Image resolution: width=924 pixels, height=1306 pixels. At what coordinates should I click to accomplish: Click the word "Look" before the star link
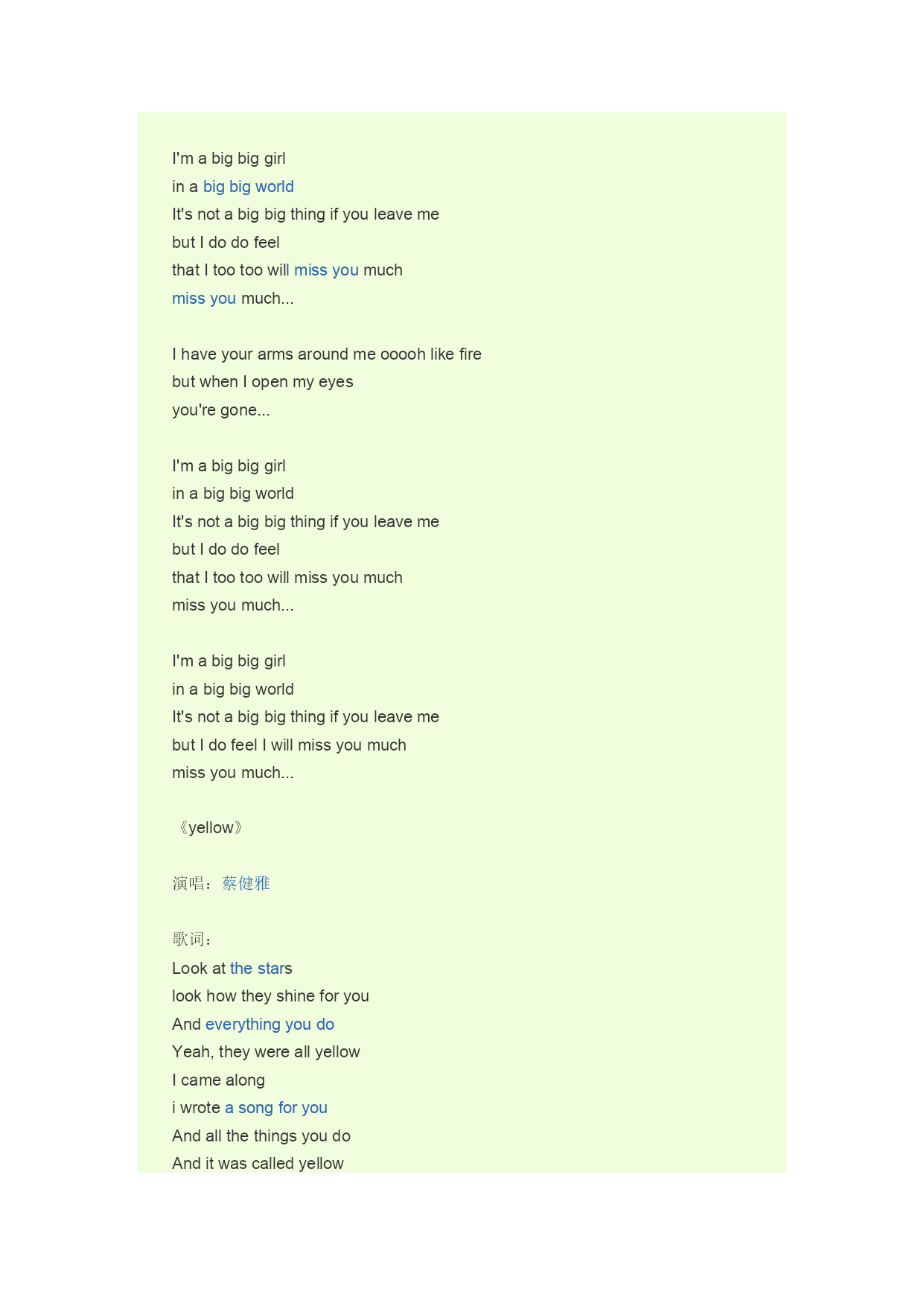tap(189, 969)
